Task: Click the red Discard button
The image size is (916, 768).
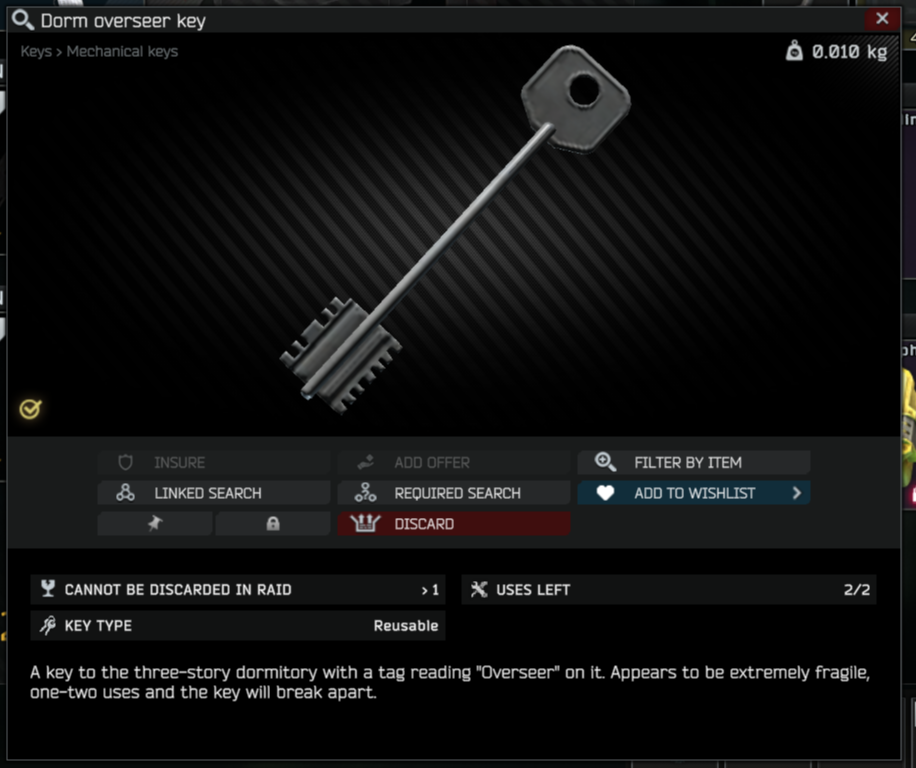Action: coord(454,523)
